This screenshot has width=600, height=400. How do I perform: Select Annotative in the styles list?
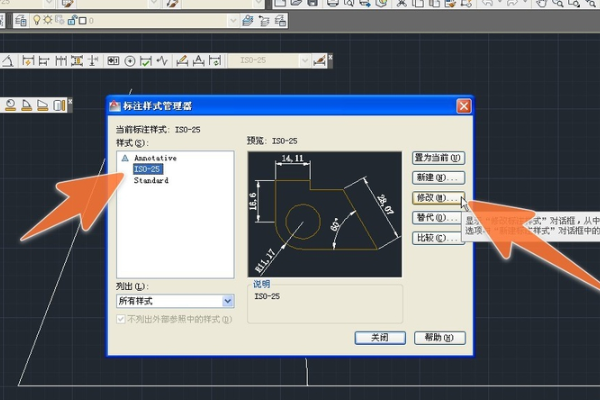[x=155, y=158]
